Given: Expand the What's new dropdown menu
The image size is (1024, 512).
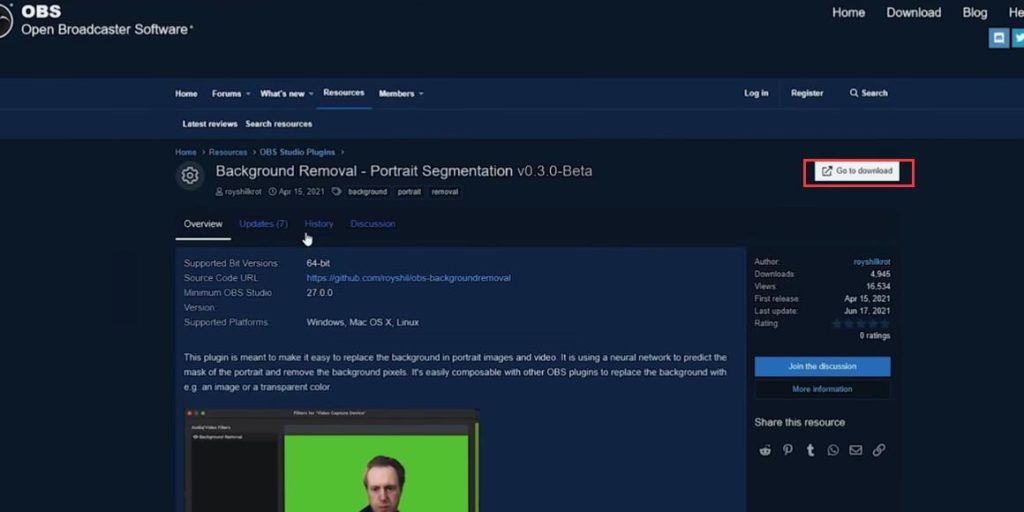Looking at the screenshot, I should [311, 94].
